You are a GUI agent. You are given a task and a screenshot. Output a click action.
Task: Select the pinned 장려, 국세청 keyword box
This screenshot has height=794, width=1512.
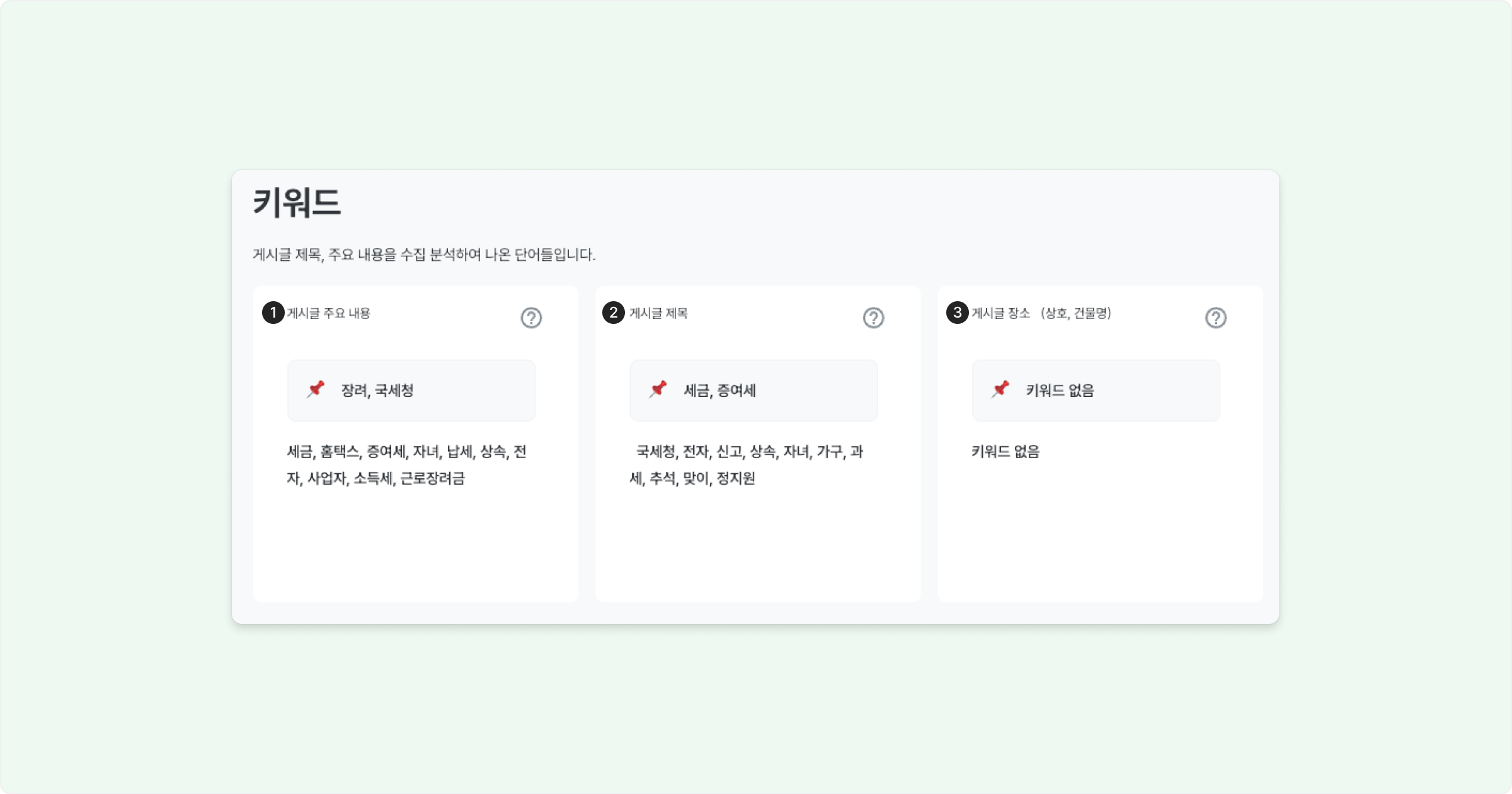411,391
